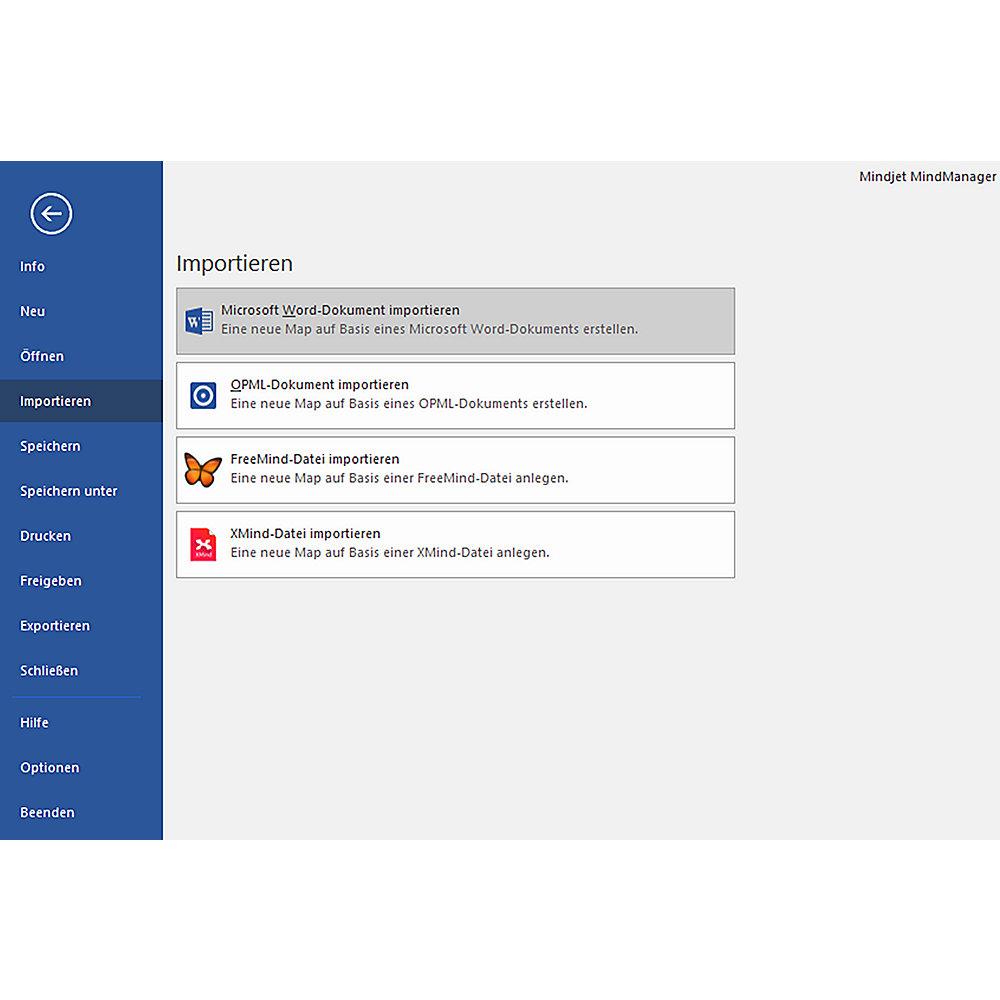
Task: Click the Microsoft Word document icon
Action: [199, 321]
